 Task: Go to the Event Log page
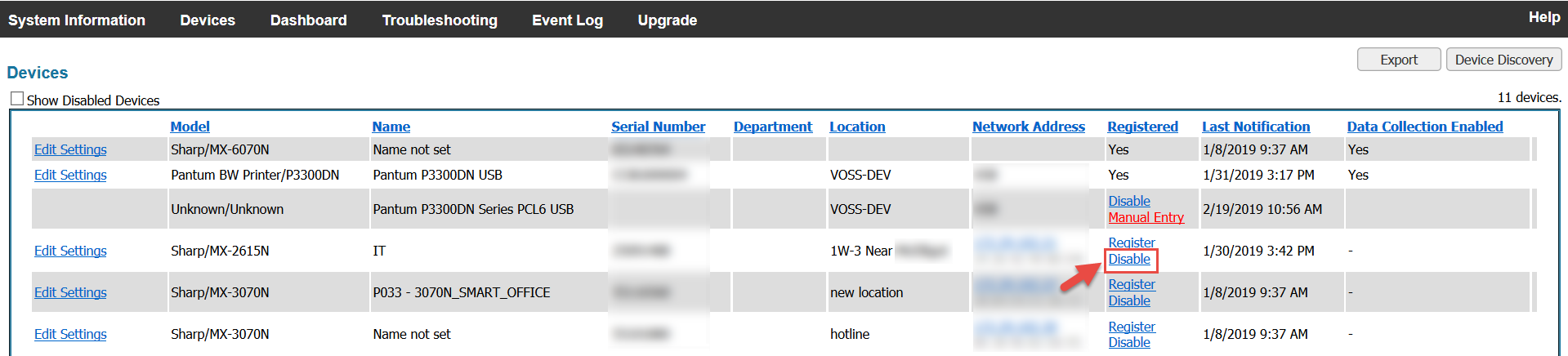pos(567,20)
